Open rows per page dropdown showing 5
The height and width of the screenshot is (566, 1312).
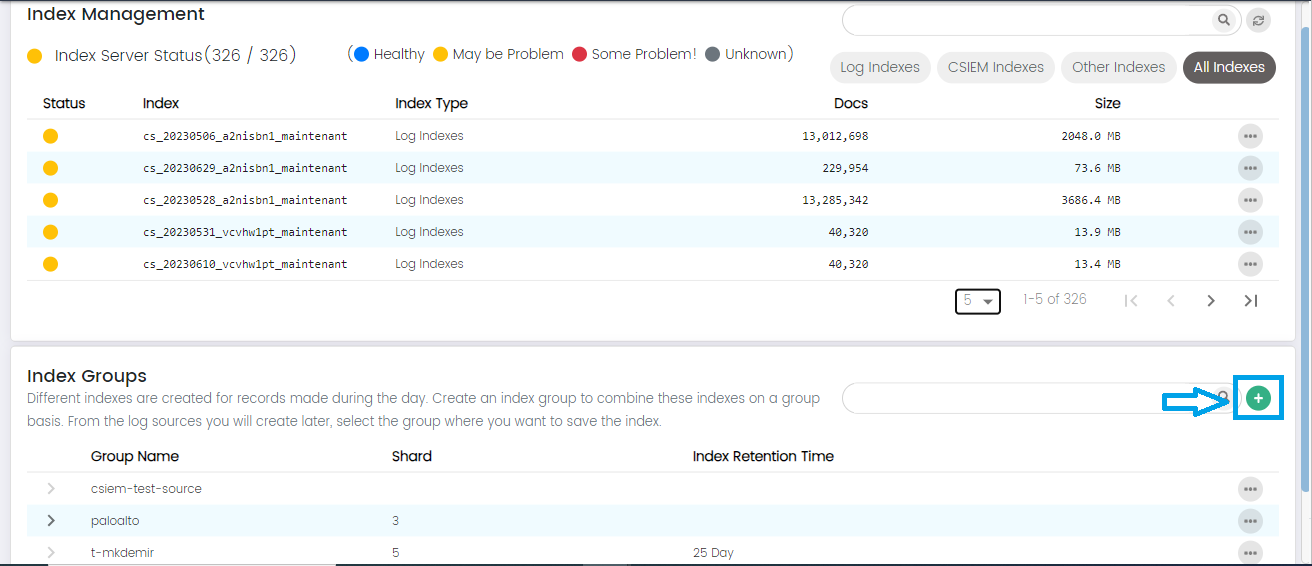977,300
